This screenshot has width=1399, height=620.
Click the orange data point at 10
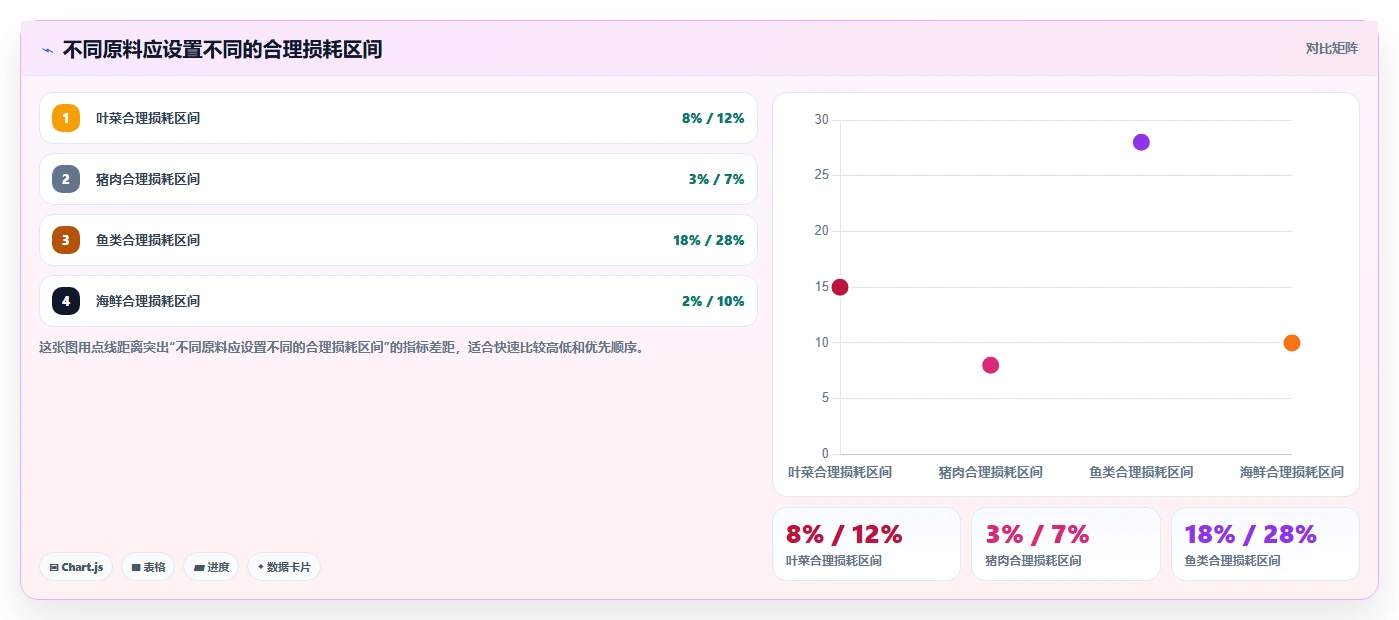tap(1291, 343)
